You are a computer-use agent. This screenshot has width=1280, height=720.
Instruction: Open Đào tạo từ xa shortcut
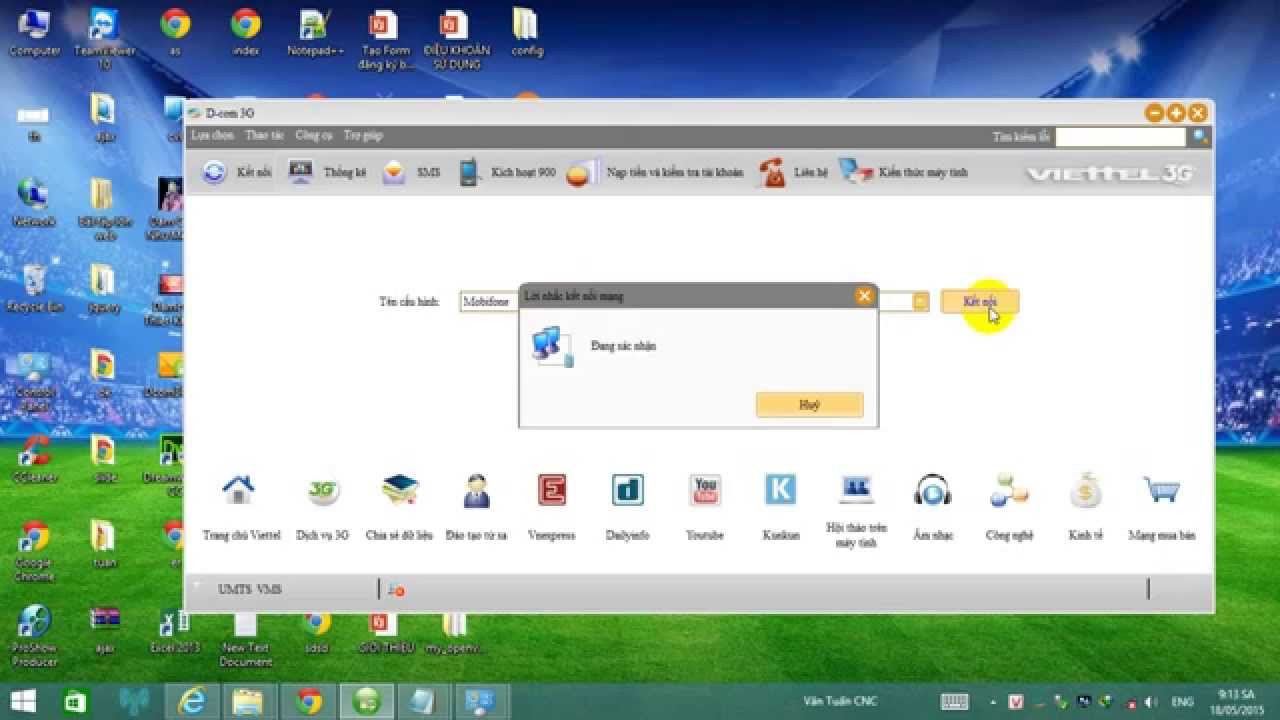coord(476,508)
